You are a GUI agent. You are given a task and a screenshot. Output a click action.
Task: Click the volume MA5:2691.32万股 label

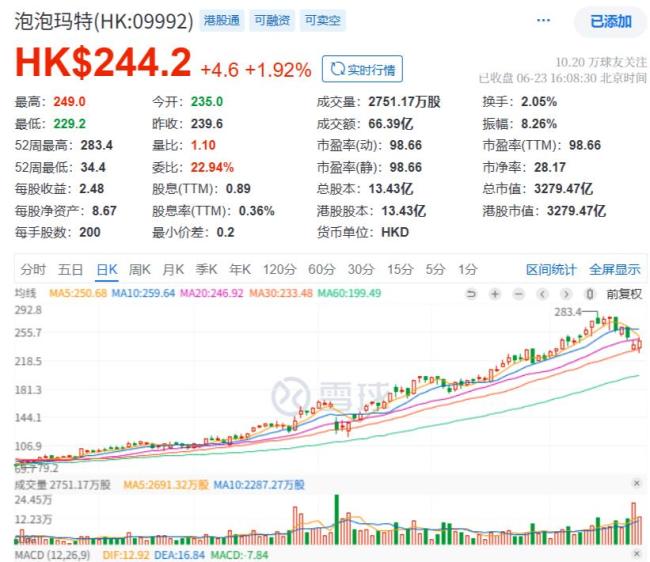166,485
